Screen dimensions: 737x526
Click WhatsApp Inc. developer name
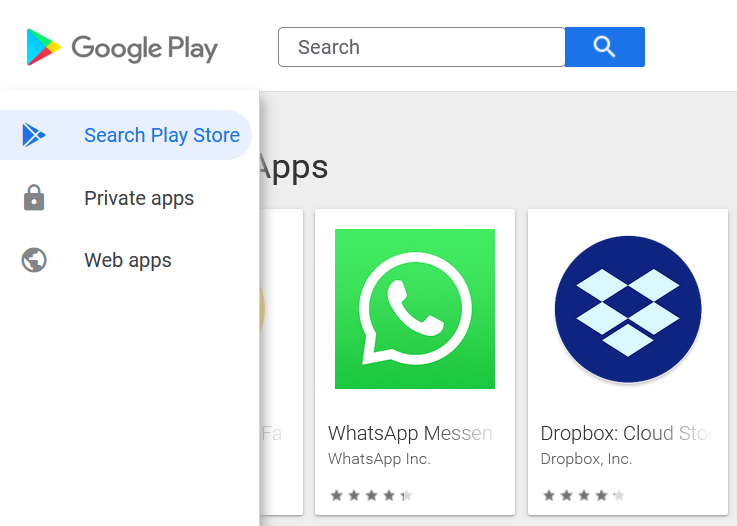(x=379, y=459)
